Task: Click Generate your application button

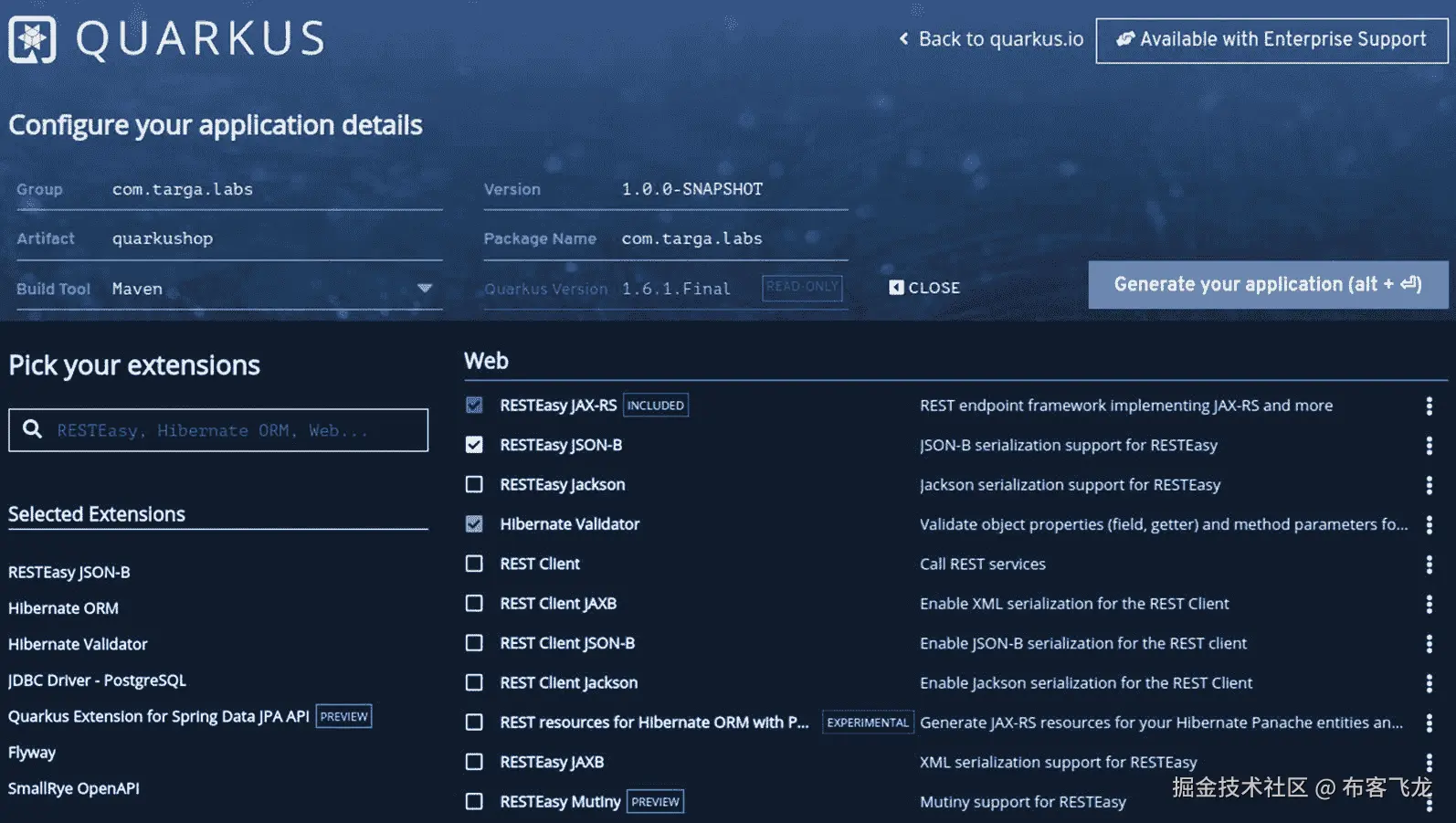Action: pos(1268,284)
